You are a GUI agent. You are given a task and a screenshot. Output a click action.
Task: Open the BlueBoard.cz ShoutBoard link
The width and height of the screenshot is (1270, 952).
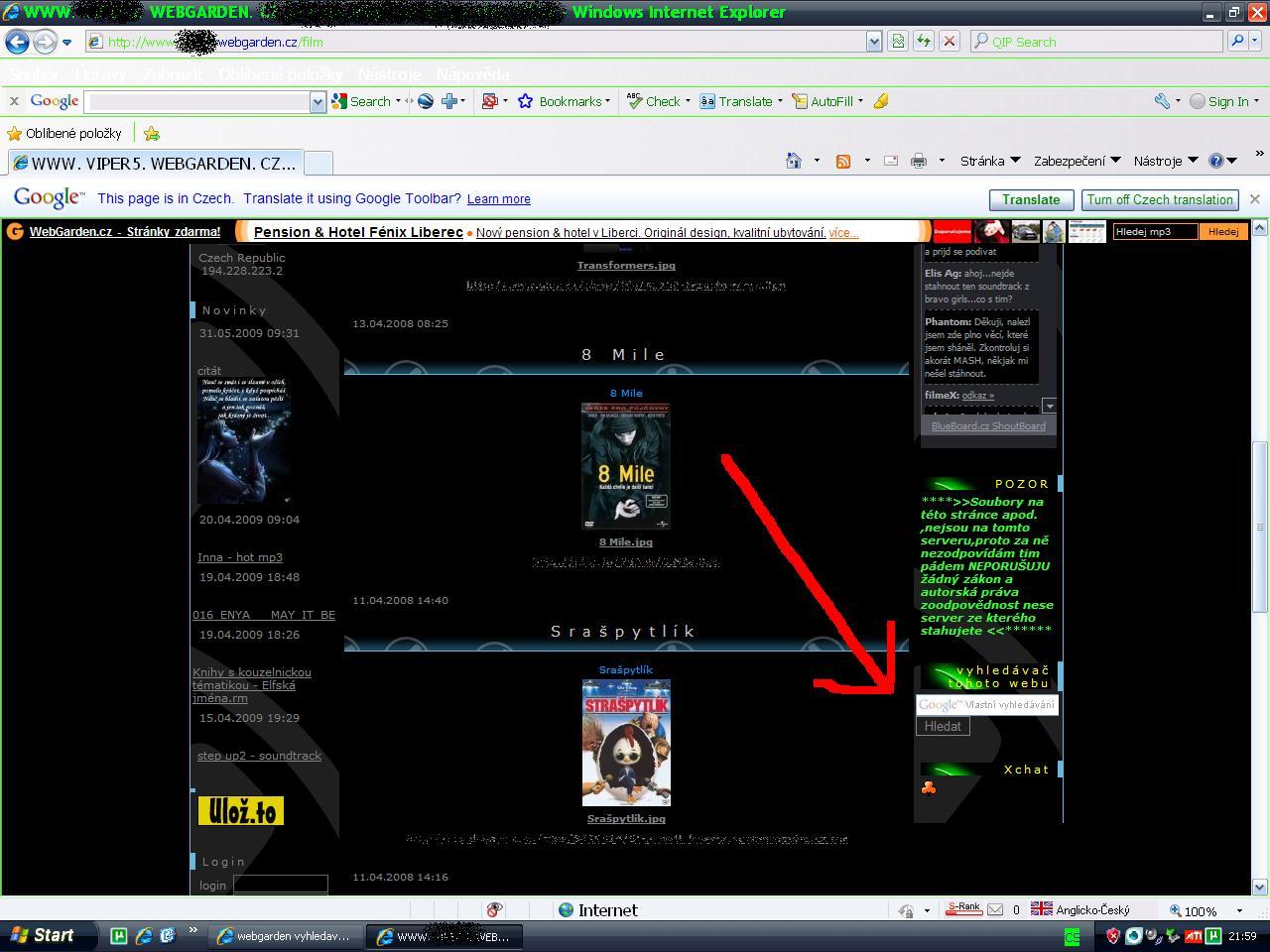[988, 426]
